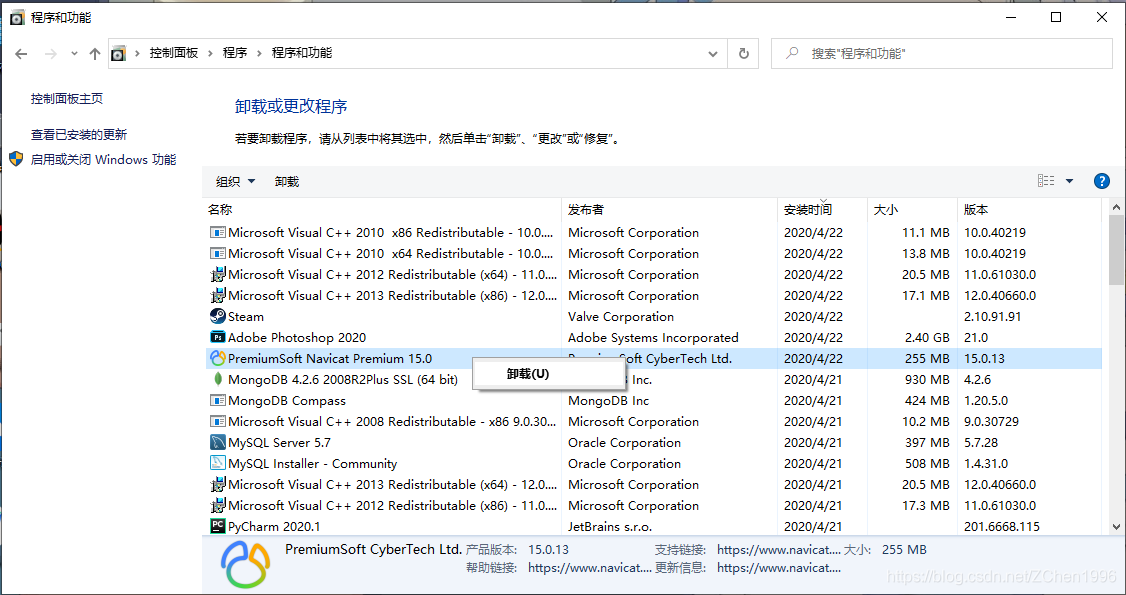Expand the chevron before 控制面板 breadcrumb
1126x595 pixels.
(x=137, y=53)
